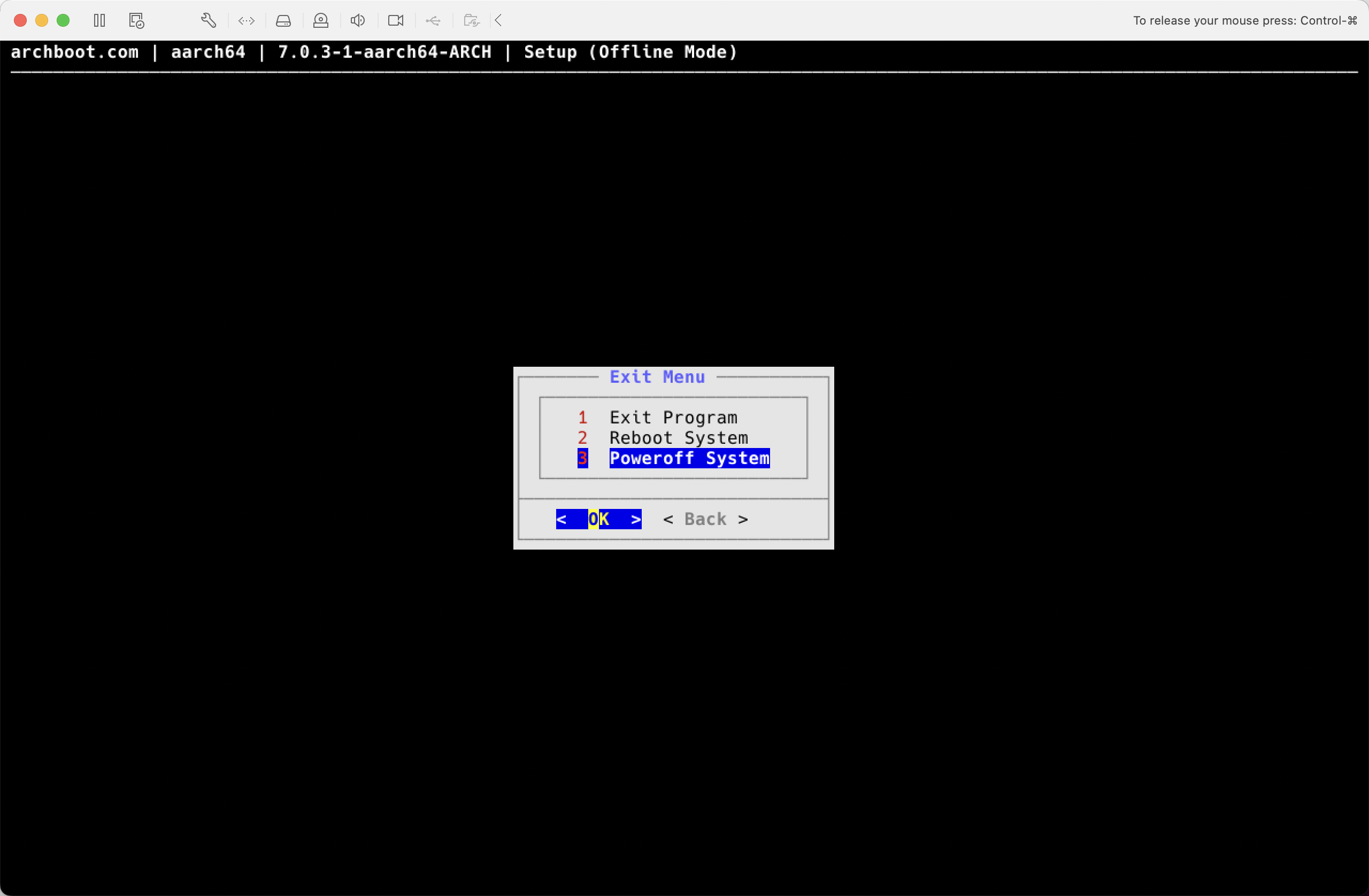This screenshot has width=1369, height=896.
Task: Click the release mouse hint text
Action: click(x=1245, y=21)
